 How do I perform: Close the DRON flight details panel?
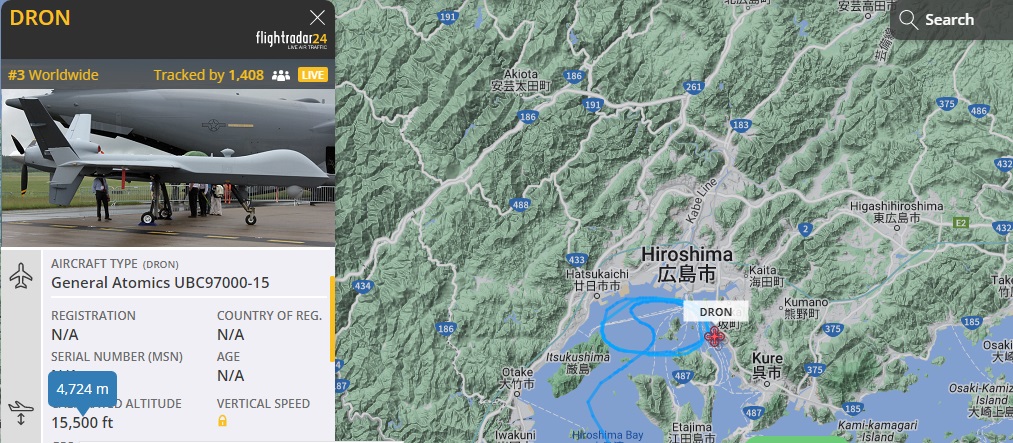point(317,17)
